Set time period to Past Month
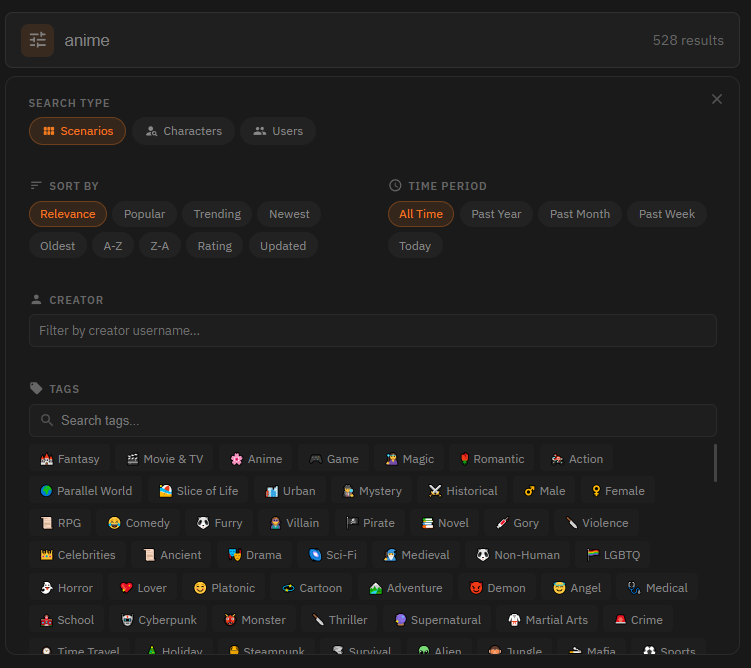This screenshot has height=668, width=751. [579, 214]
